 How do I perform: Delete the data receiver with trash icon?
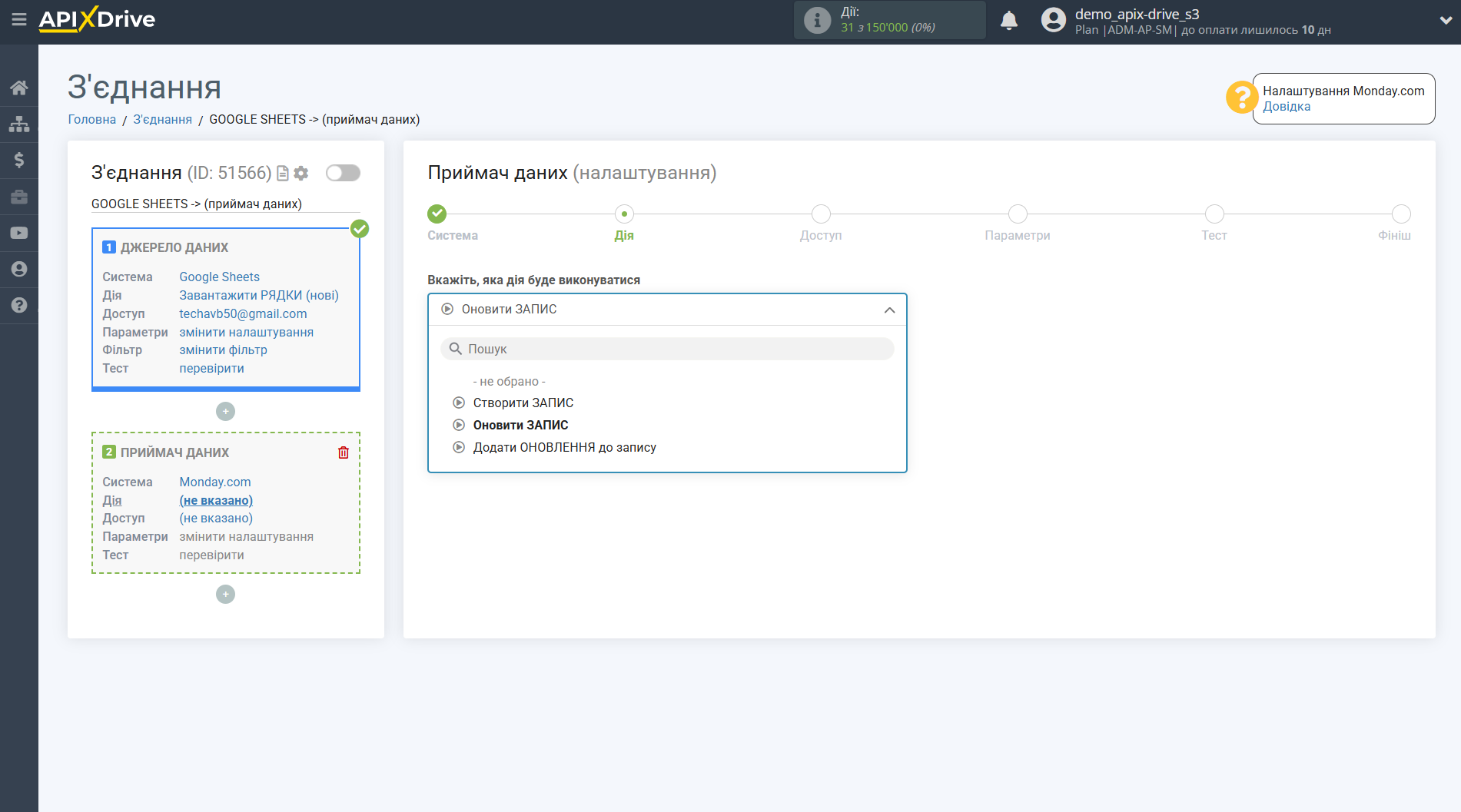344,452
